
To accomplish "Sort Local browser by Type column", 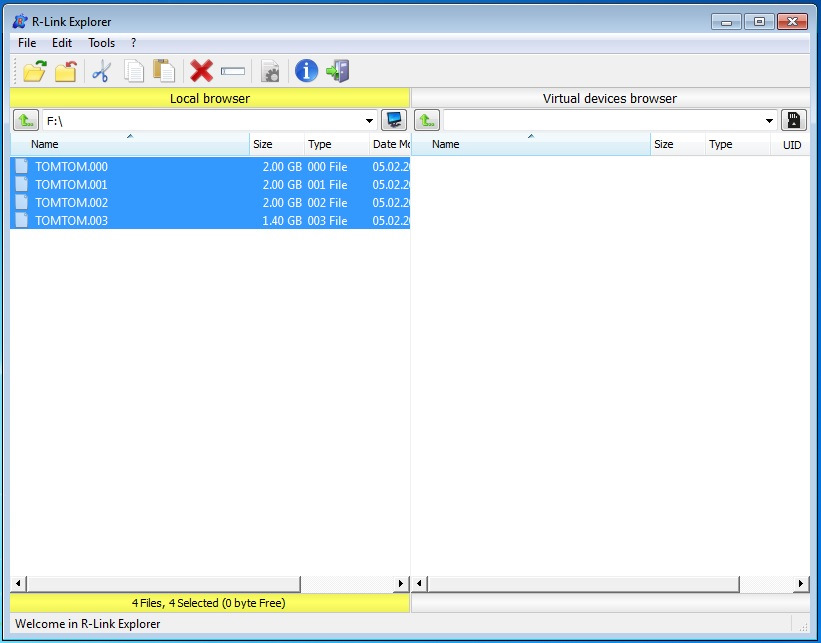I will [337, 144].
